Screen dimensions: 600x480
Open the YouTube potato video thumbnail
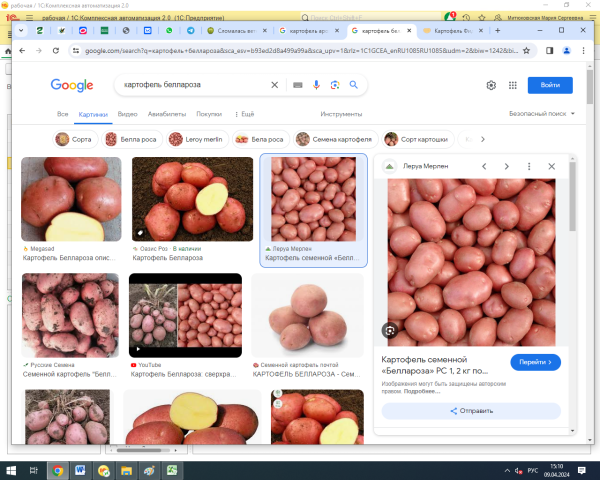pos(186,317)
